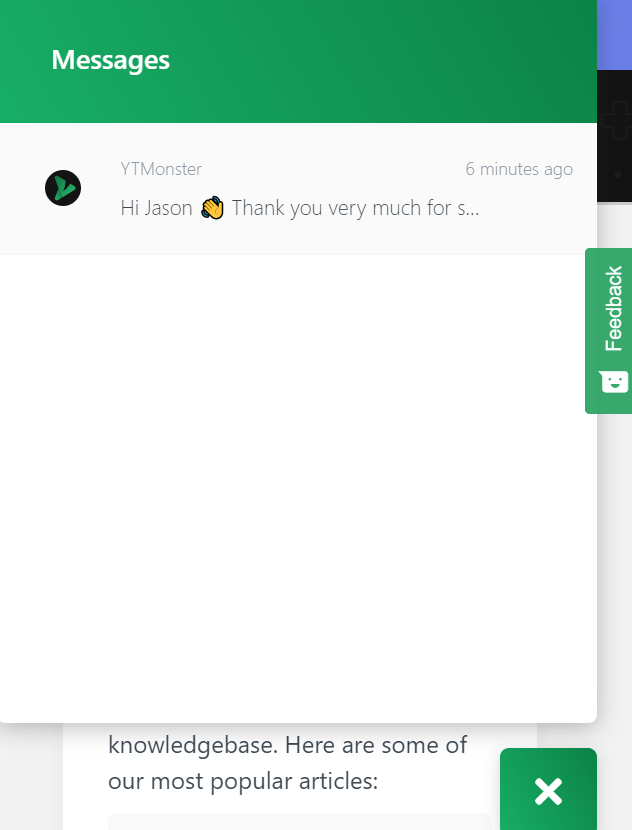Click the "6 minutes ago" timestamp

pyautogui.click(x=519, y=169)
